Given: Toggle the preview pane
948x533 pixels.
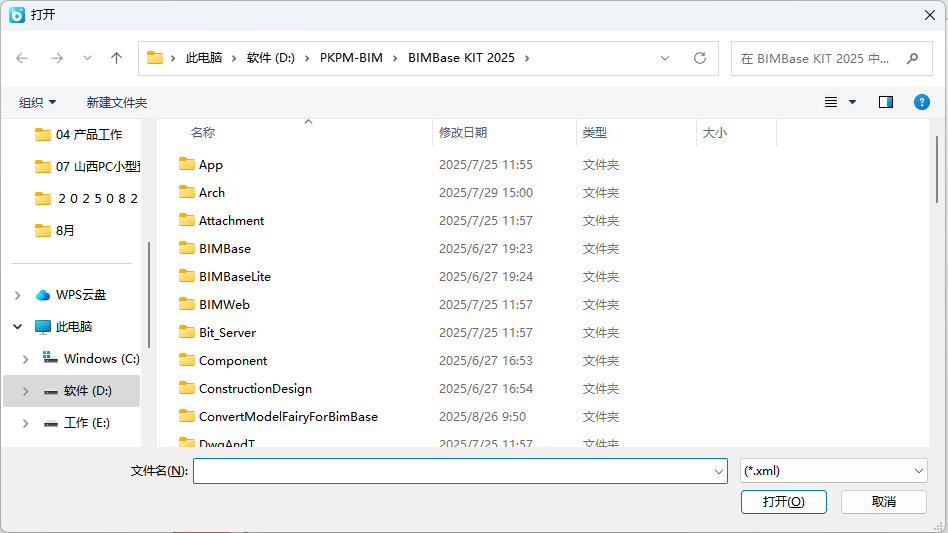Looking at the screenshot, I should (x=886, y=102).
